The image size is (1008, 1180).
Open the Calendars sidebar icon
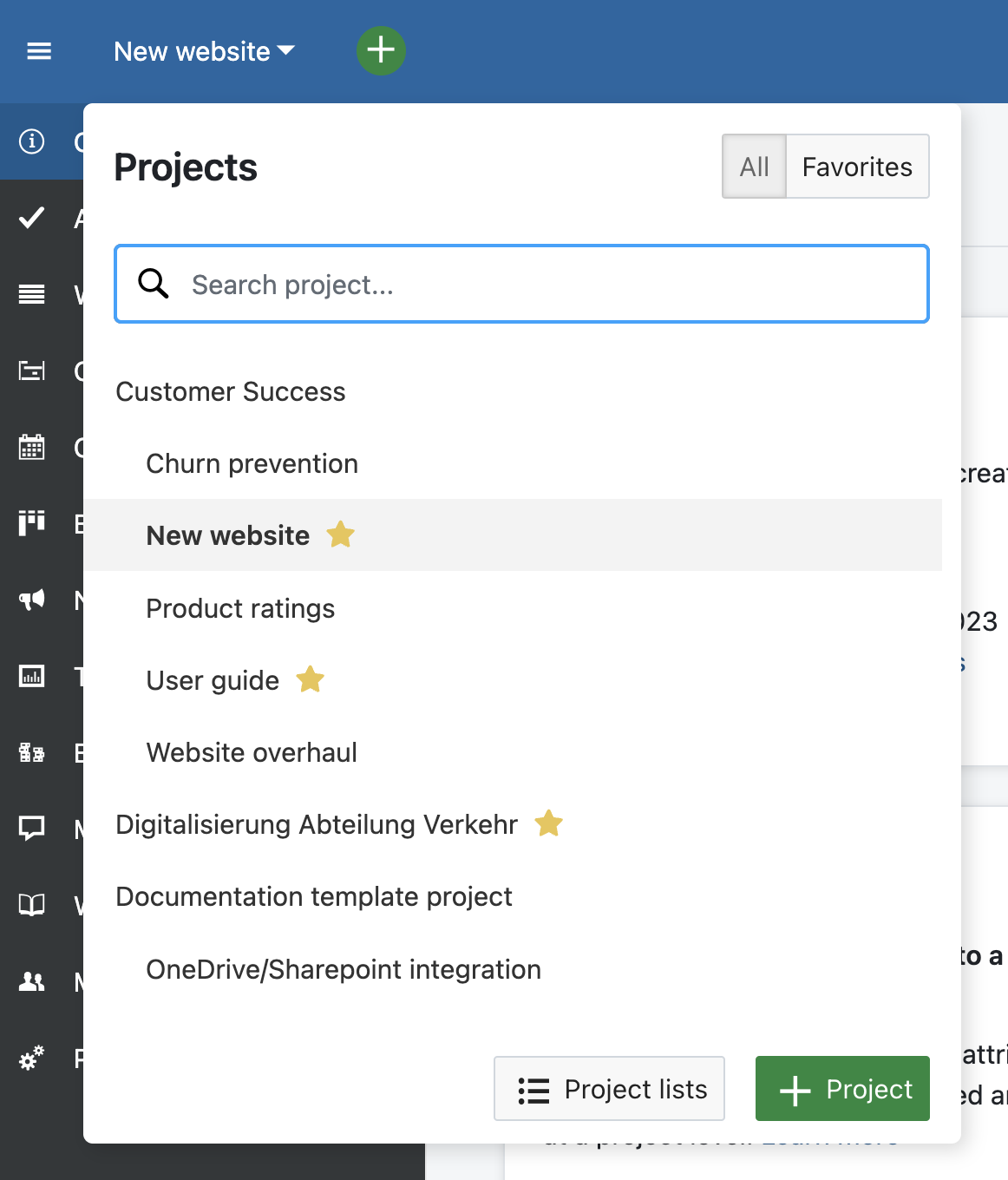pyautogui.click(x=31, y=447)
